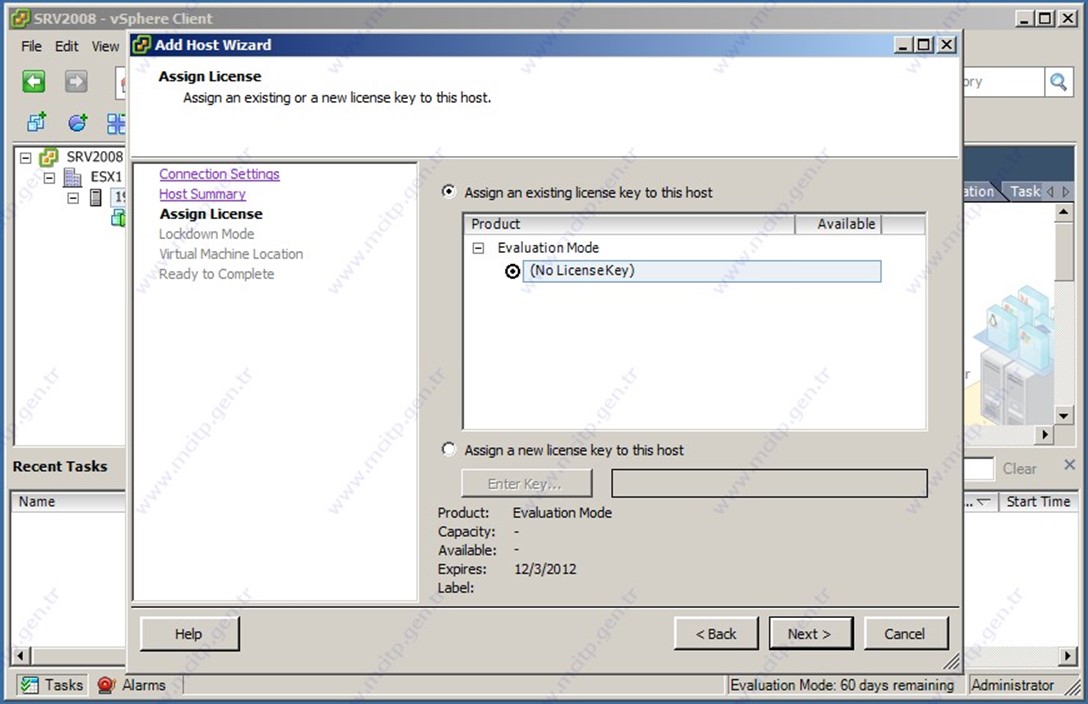Click the green Back navigation arrow
The width and height of the screenshot is (1088, 704).
(33, 82)
